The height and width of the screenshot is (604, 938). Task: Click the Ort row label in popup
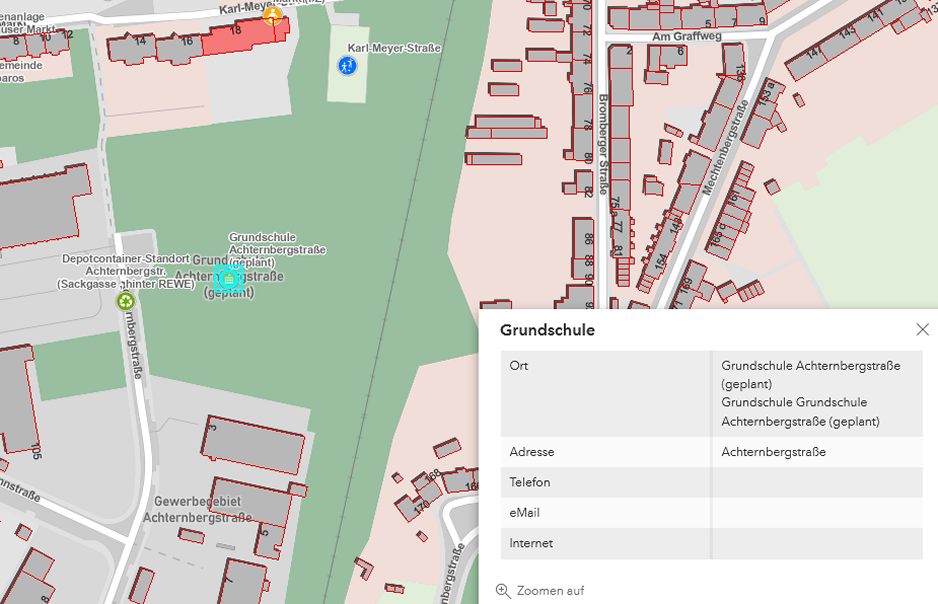pyautogui.click(x=519, y=366)
